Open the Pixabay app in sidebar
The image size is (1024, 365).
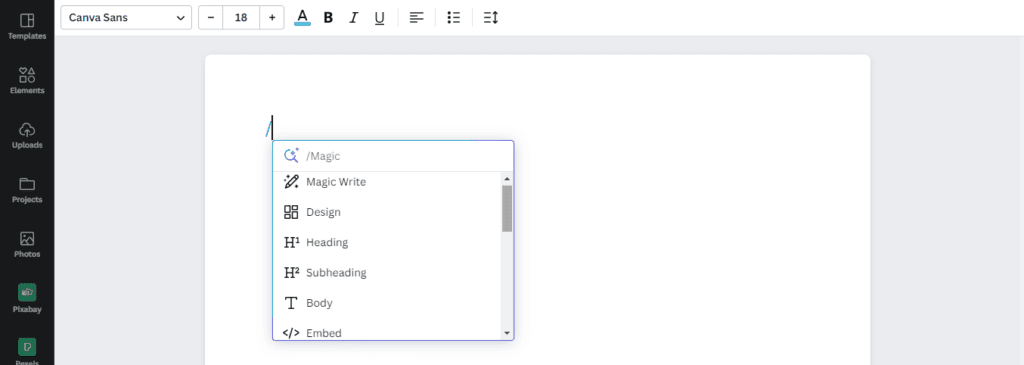pos(27,298)
